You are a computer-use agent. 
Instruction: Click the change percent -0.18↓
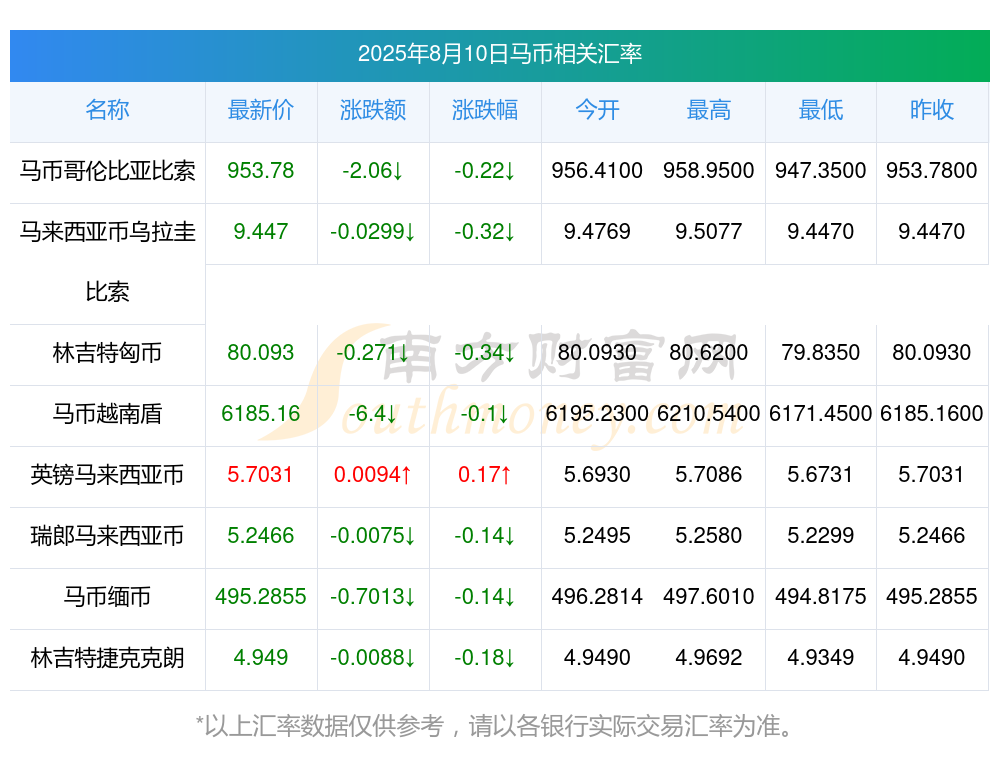tap(485, 658)
